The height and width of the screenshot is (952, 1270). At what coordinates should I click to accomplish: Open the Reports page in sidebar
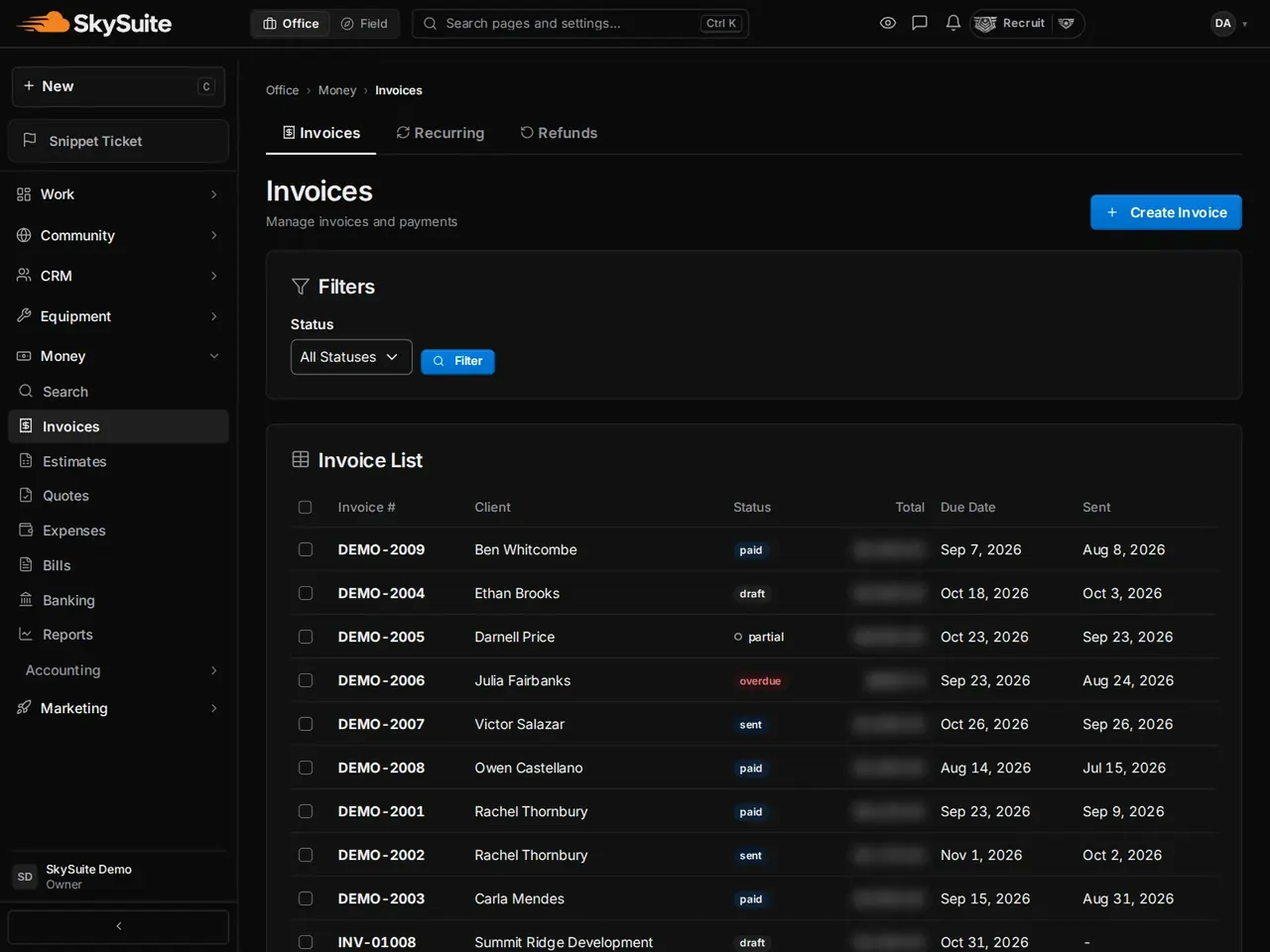coord(118,635)
